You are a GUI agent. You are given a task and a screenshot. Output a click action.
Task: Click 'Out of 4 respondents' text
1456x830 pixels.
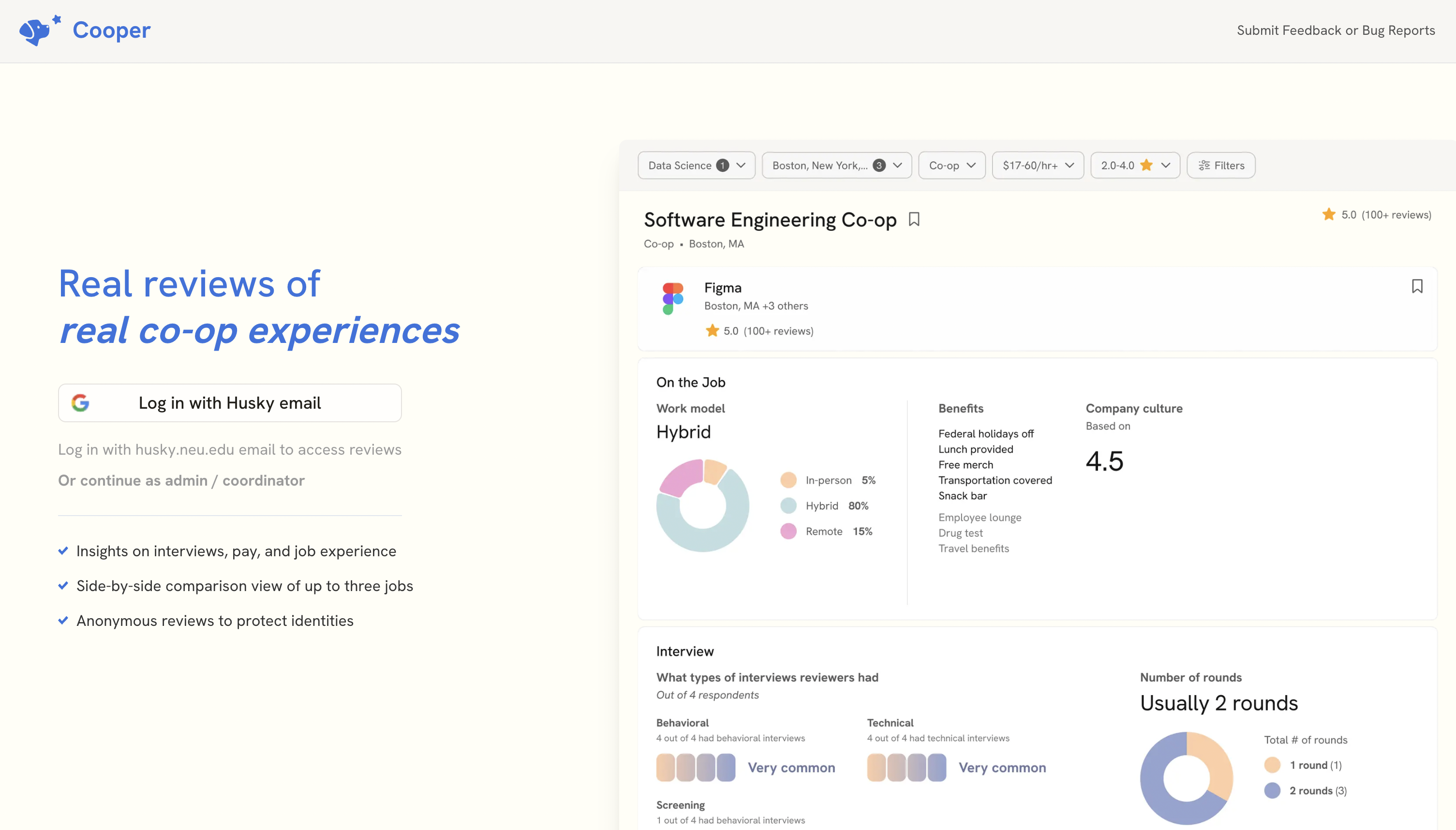(x=708, y=695)
